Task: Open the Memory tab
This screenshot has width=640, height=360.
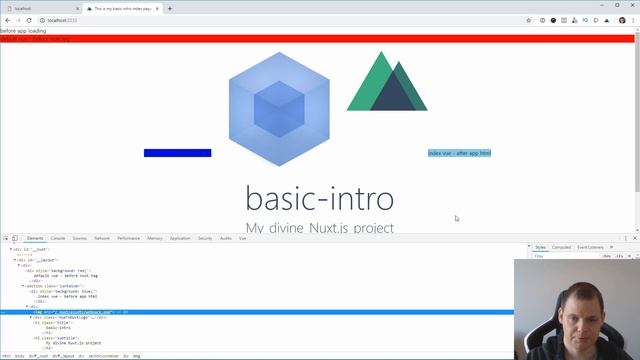Action: [155, 238]
